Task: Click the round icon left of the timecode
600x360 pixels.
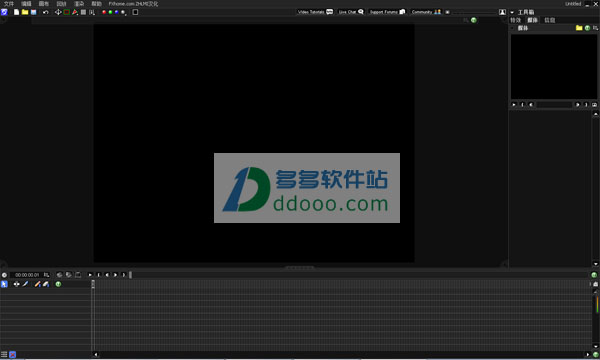Action: tap(4, 275)
